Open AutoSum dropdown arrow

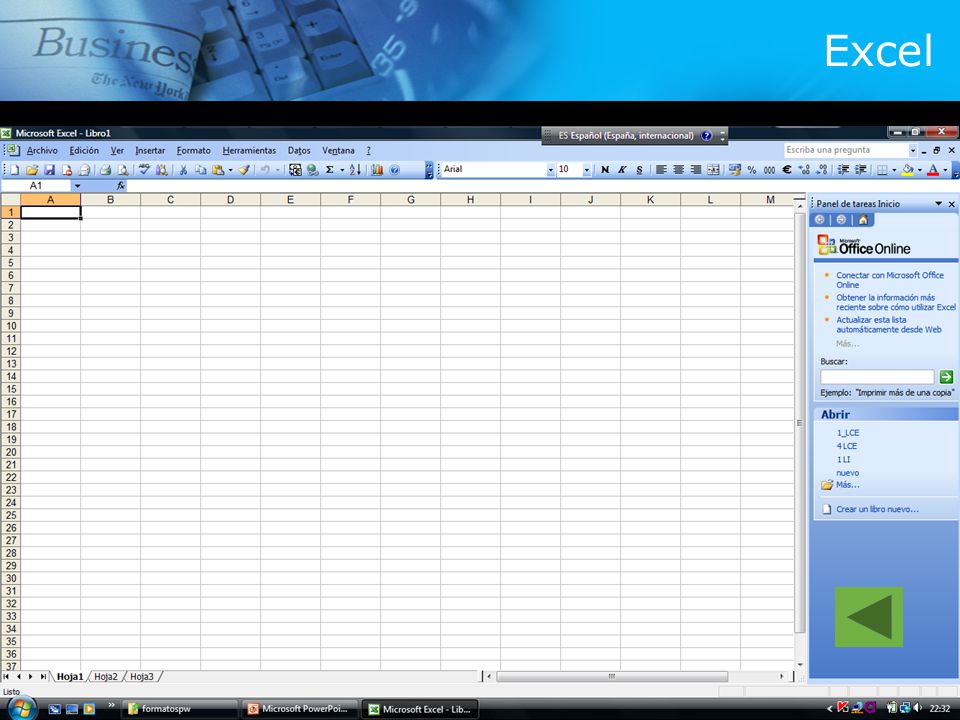pyautogui.click(x=342, y=170)
